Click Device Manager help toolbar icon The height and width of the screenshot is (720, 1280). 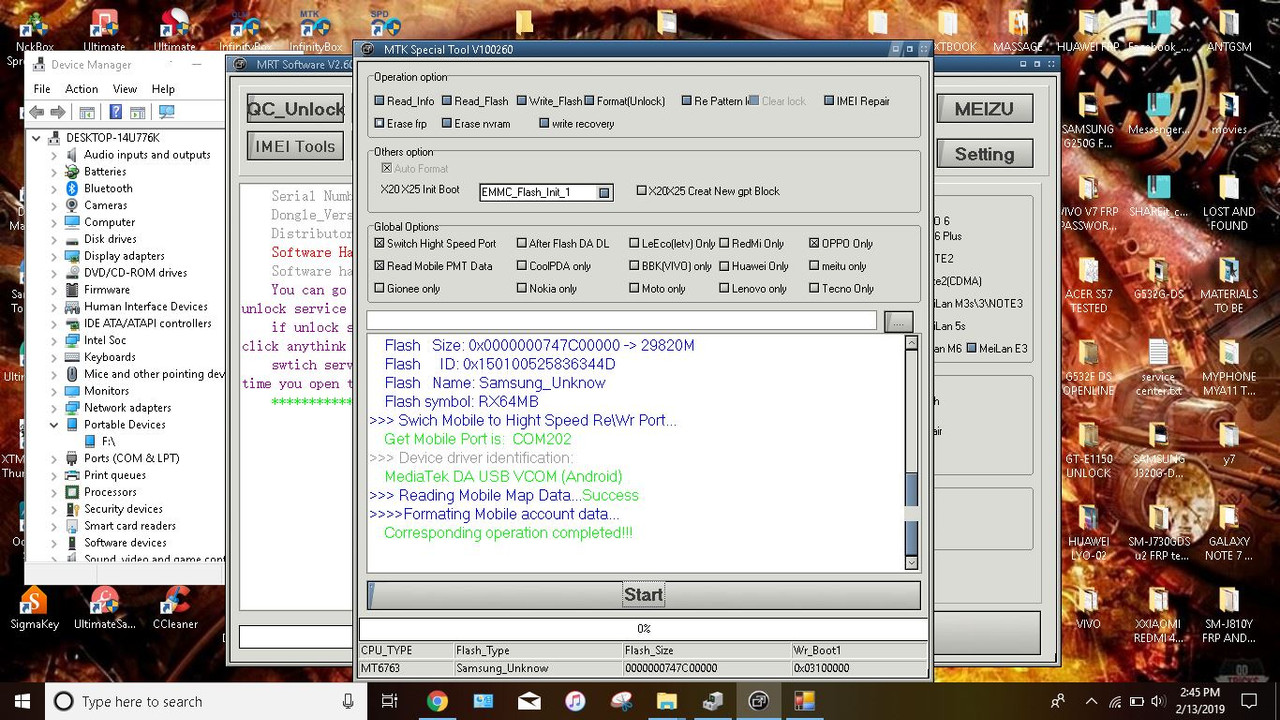pyautogui.click(x=116, y=112)
